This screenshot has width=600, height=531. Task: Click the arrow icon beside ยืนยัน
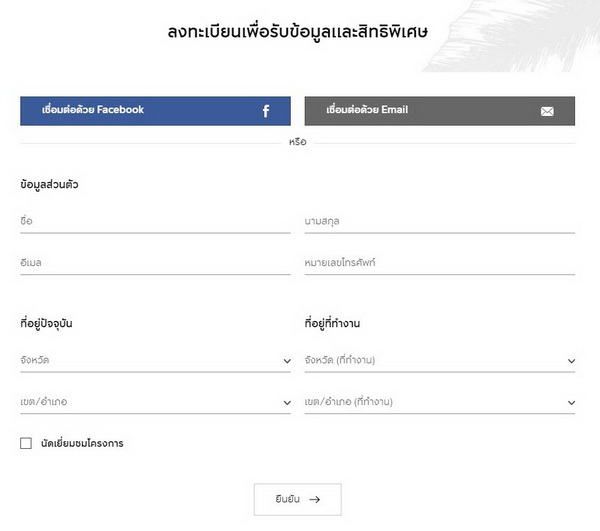coord(315,499)
